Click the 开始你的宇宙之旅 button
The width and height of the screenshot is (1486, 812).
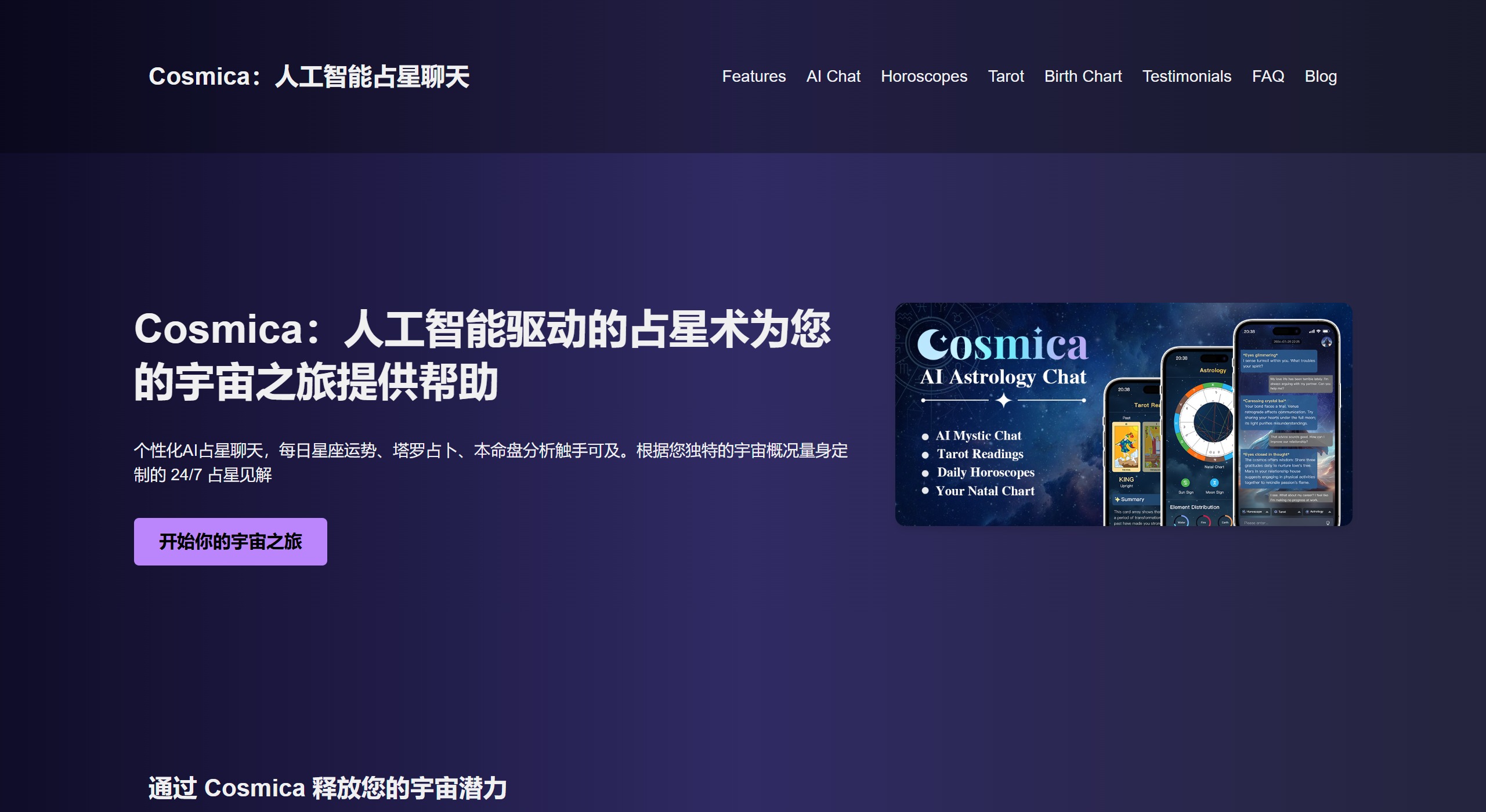[230, 541]
